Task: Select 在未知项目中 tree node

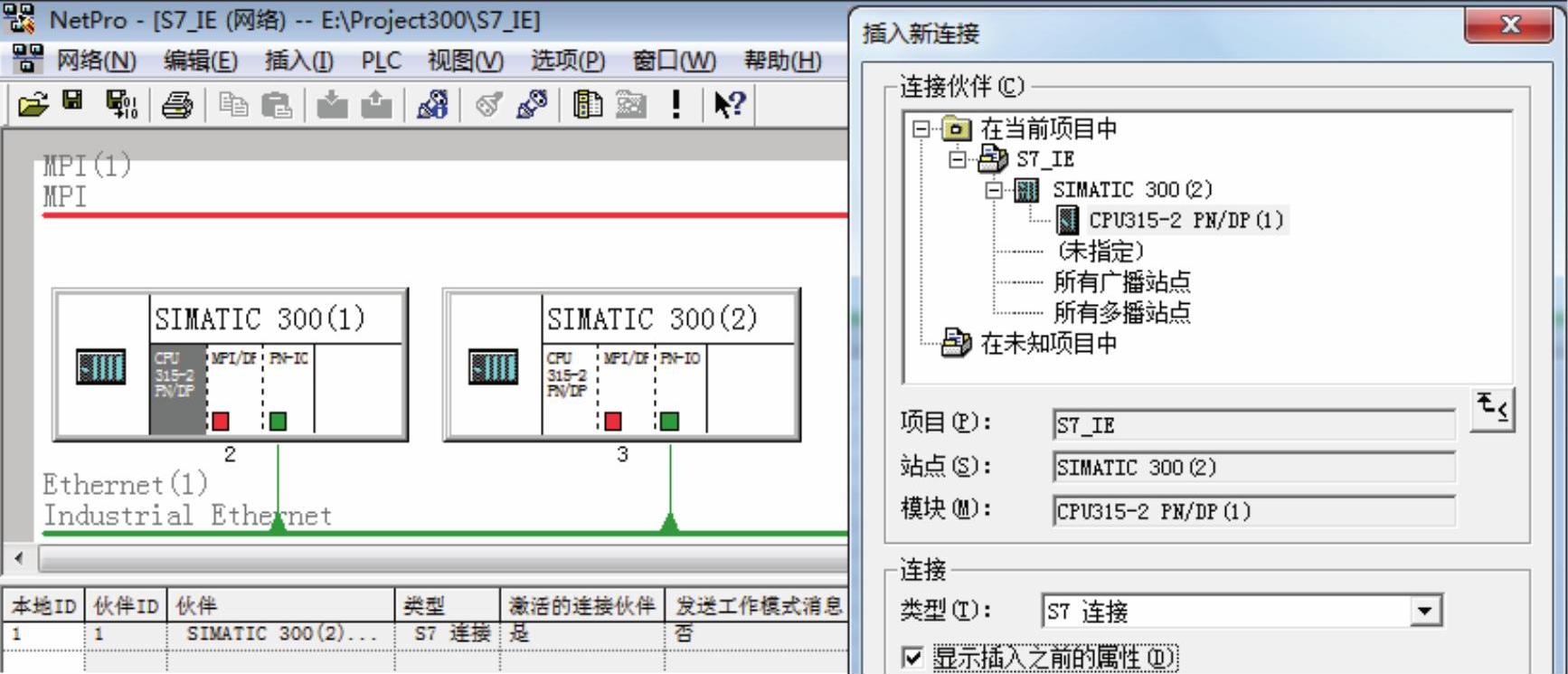Action: tap(1049, 343)
